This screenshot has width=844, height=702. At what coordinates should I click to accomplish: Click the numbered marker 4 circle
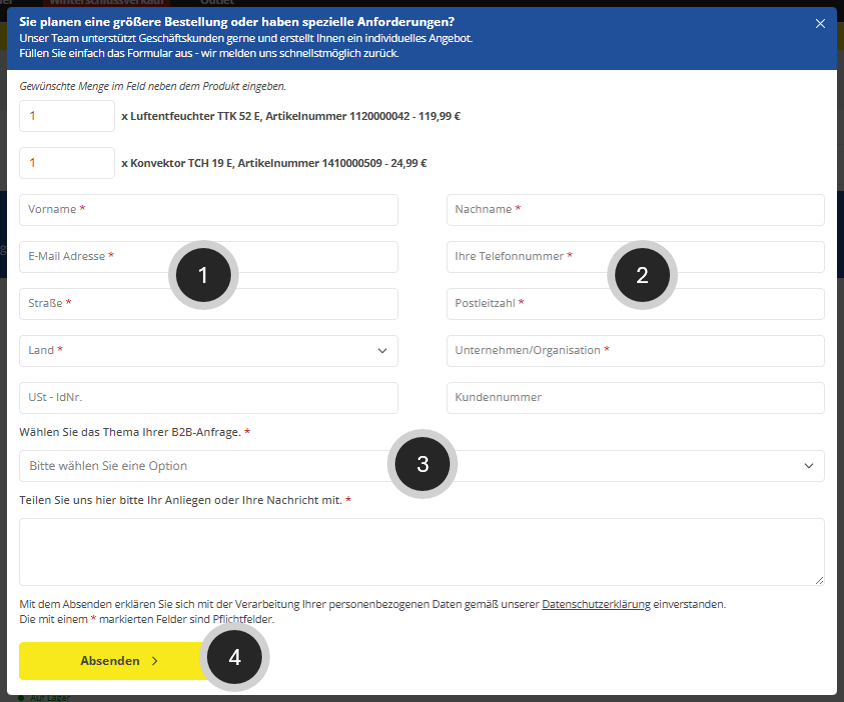pyautogui.click(x=235, y=658)
